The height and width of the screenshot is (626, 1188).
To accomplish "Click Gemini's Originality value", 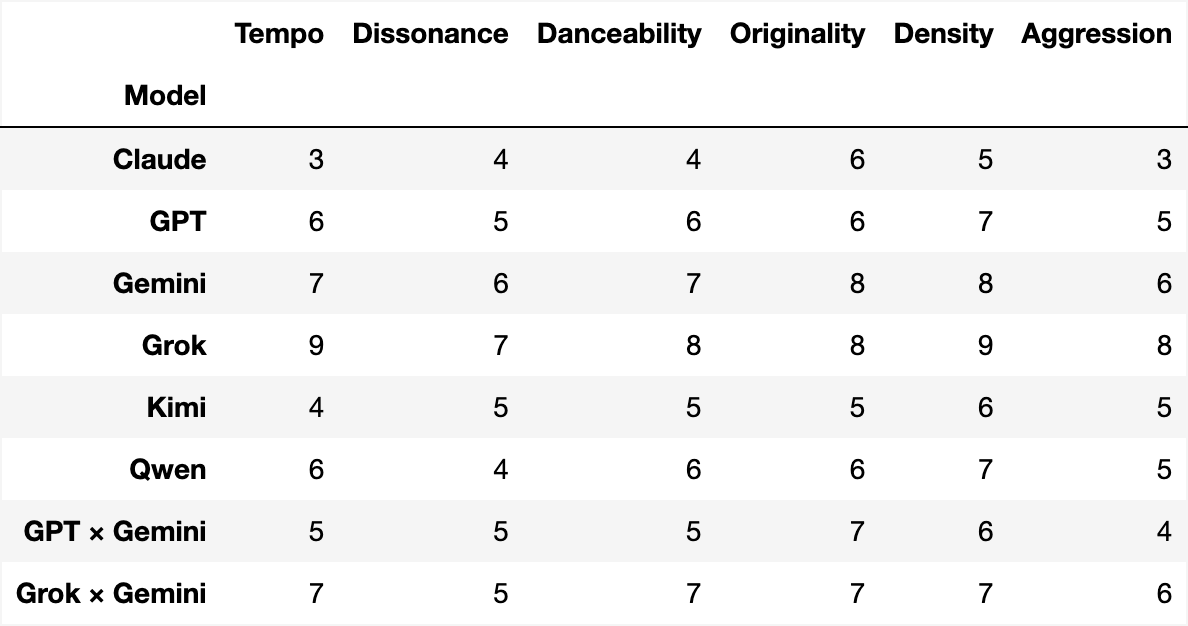I will (857, 283).
